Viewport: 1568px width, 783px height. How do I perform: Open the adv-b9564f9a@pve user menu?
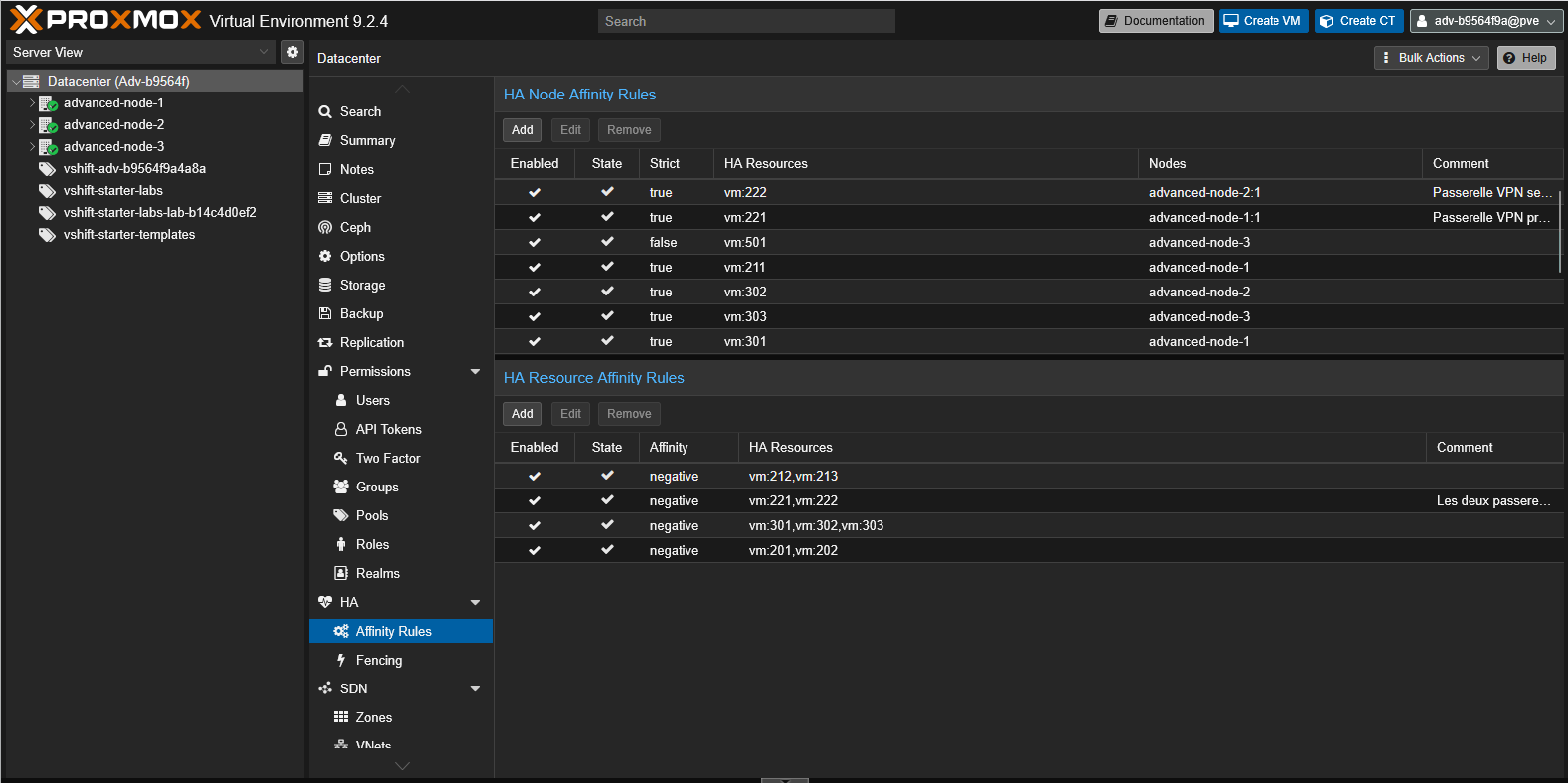pyautogui.click(x=1486, y=21)
